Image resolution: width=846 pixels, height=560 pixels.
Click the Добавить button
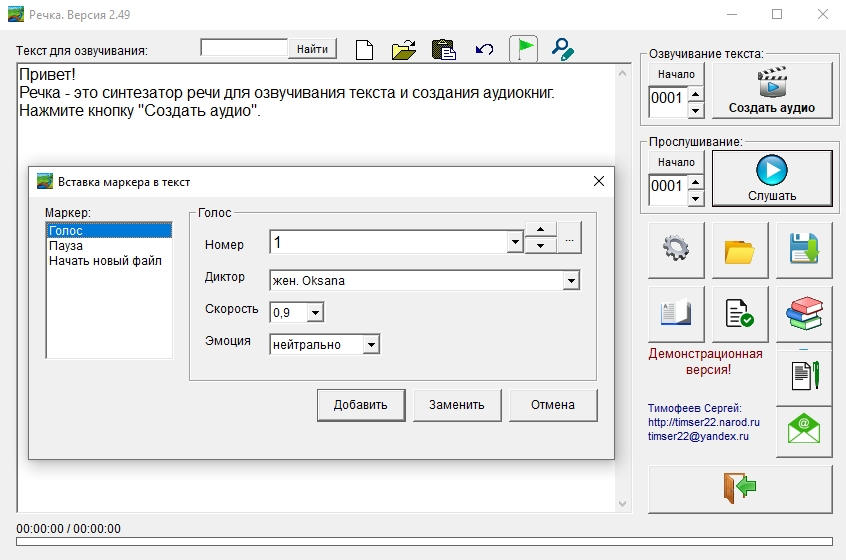[361, 405]
